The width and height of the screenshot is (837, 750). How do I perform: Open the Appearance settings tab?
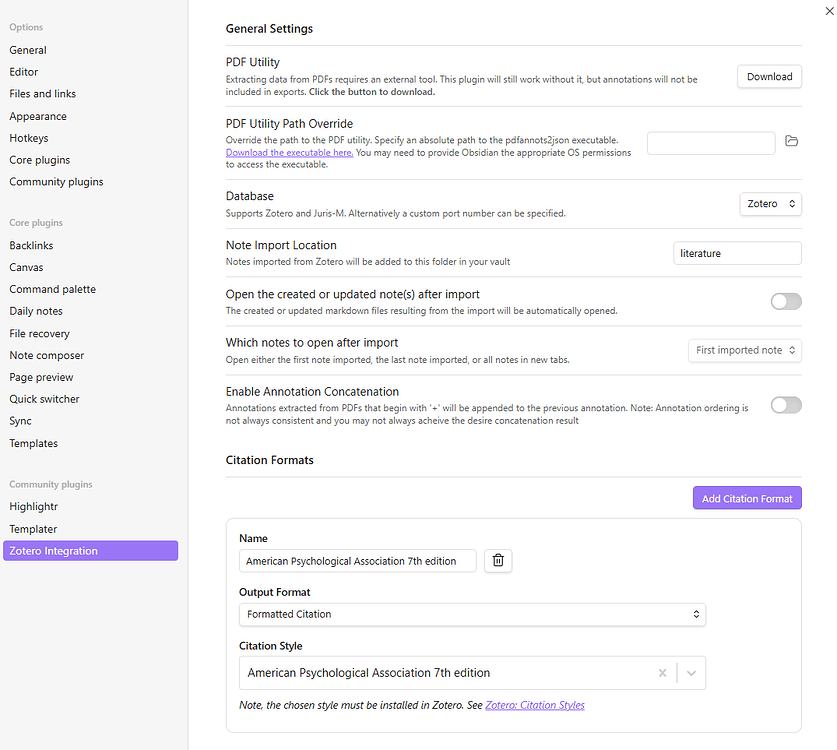(x=38, y=116)
